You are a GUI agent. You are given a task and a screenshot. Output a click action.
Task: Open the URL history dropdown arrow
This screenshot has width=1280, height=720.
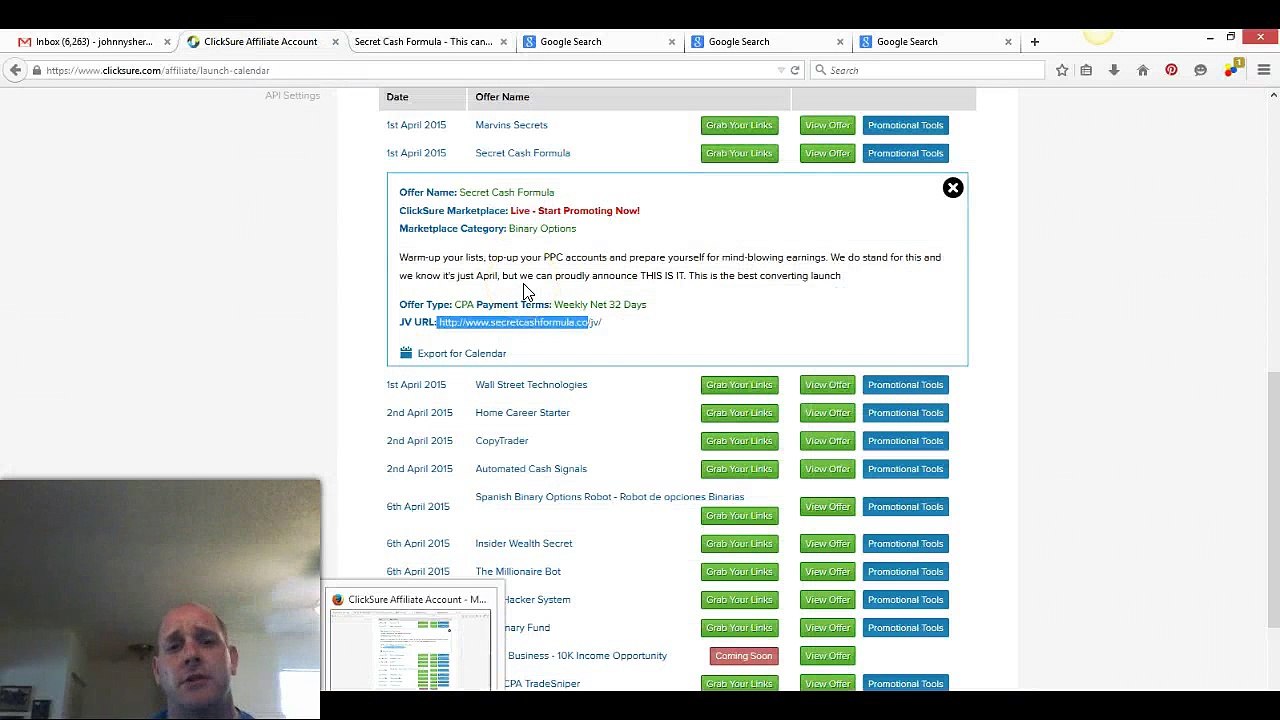pyautogui.click(x=781, y=70)
